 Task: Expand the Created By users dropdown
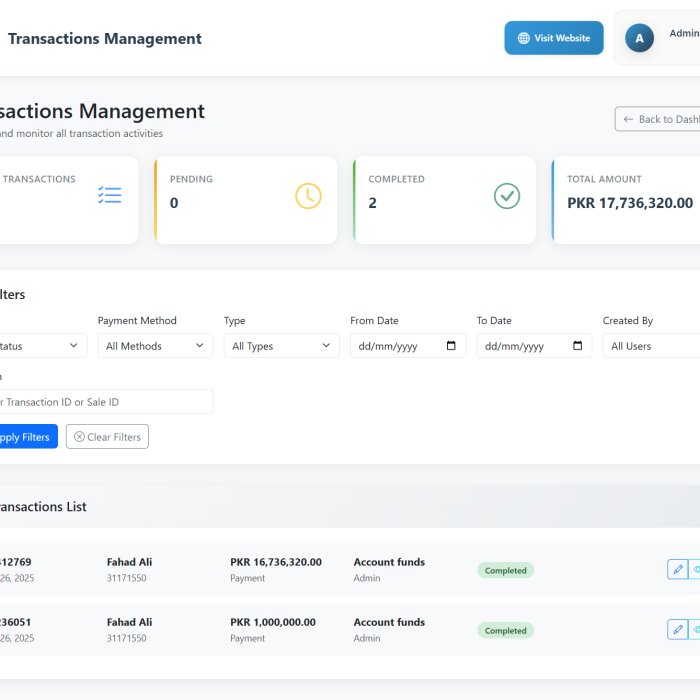pos(652,346)
